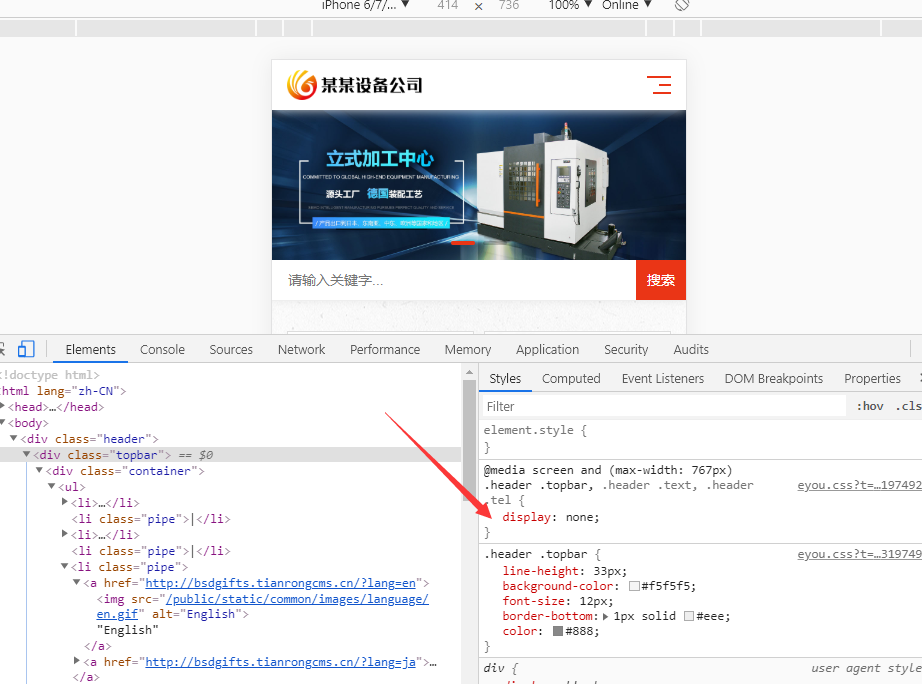Collapse the body element node
This screenshot has width=922, height=684.
3,422
